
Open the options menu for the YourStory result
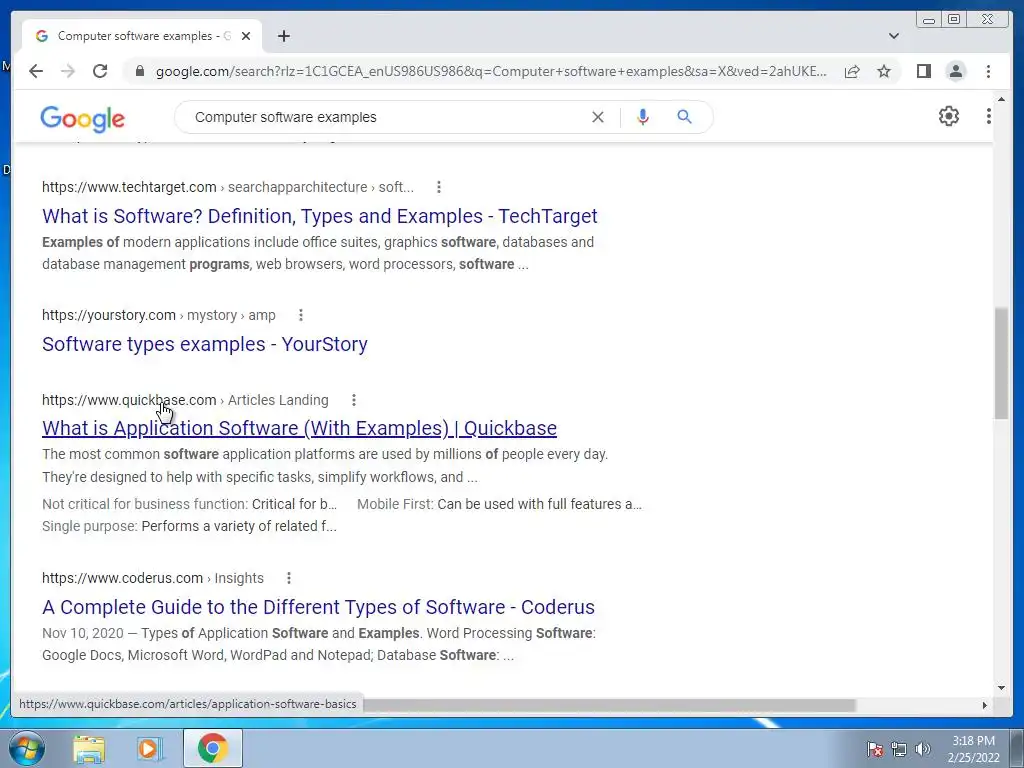pos(301,315)
